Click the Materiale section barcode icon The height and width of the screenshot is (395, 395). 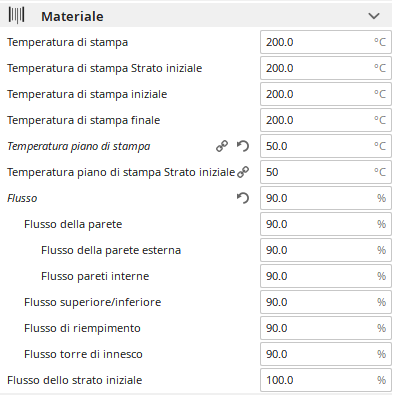(16, 16)
